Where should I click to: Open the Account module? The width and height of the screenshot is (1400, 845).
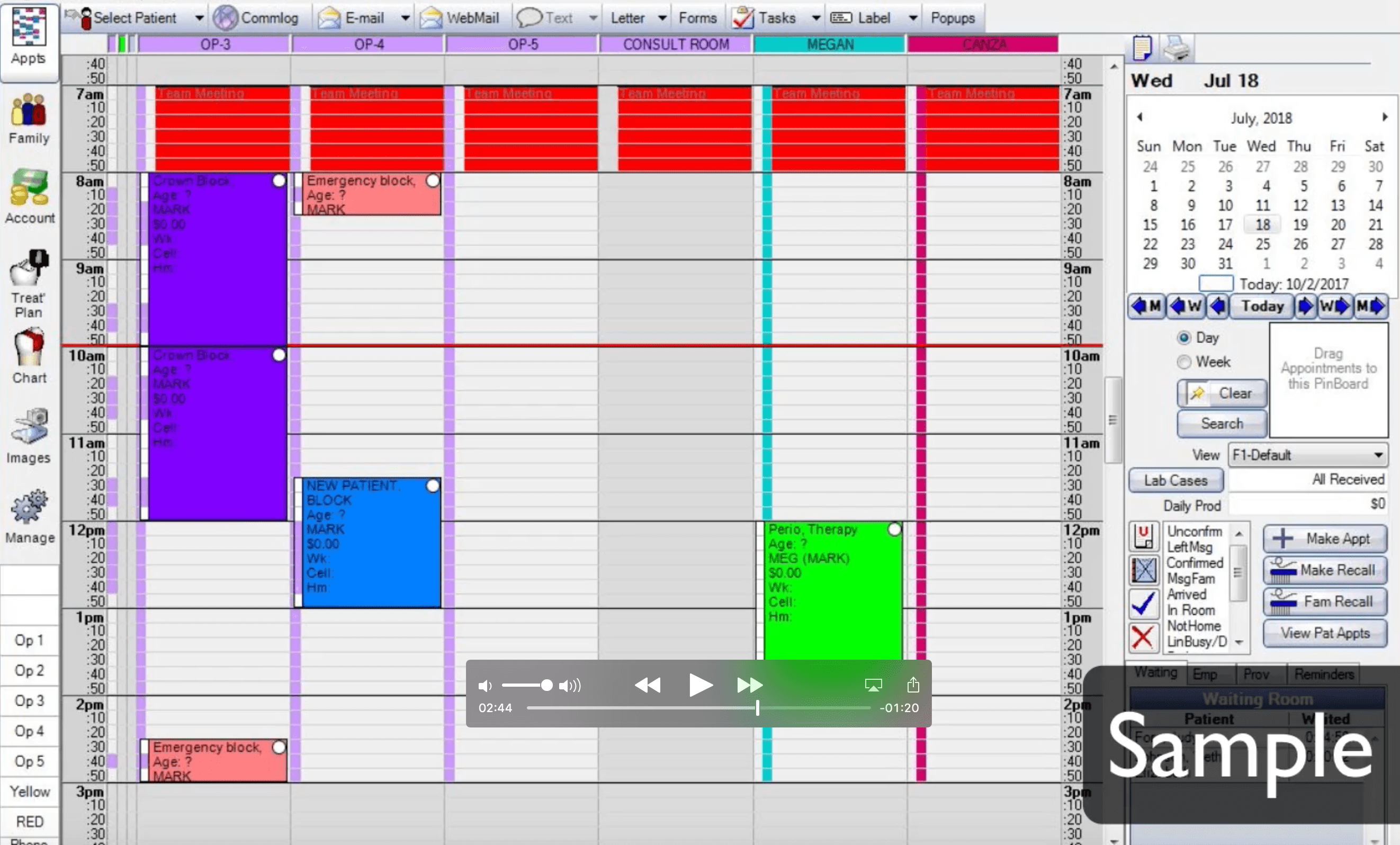click(29, 196)
